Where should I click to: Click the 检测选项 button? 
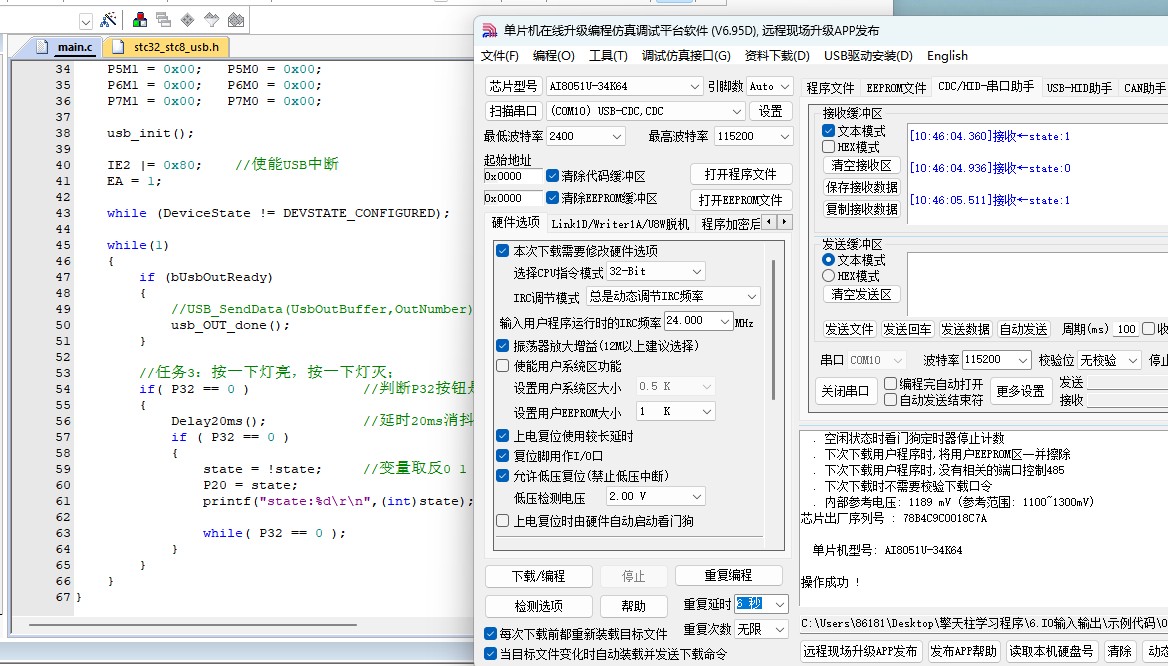tap(539, 606)
